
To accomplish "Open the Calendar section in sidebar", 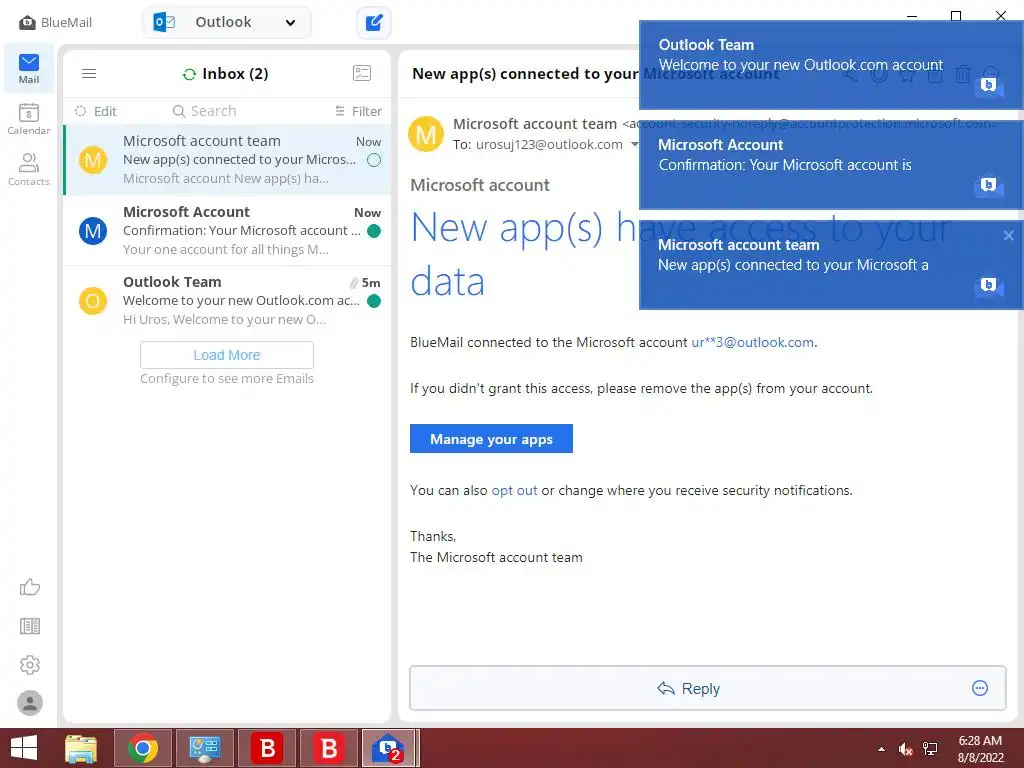I will (x=29, y=119).
